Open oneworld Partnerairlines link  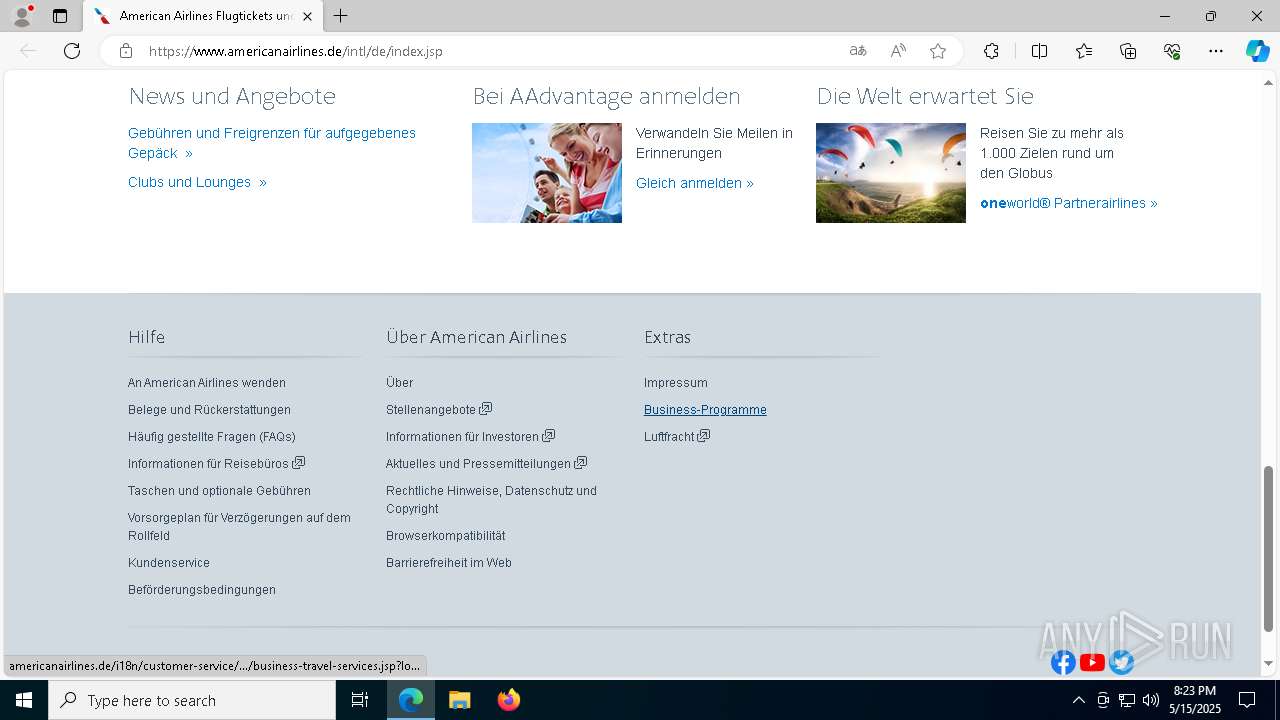1069,203
